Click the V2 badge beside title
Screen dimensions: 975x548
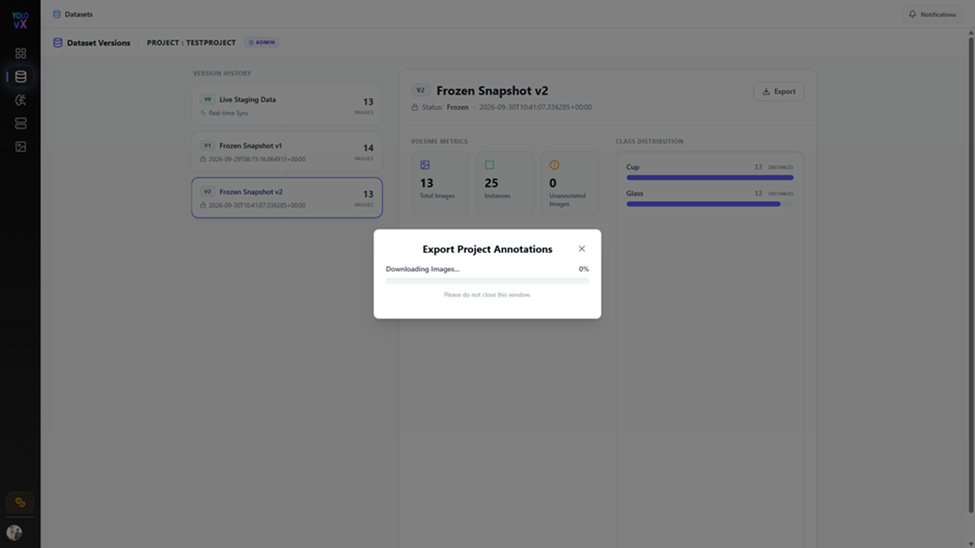click(x=420, y=90)
